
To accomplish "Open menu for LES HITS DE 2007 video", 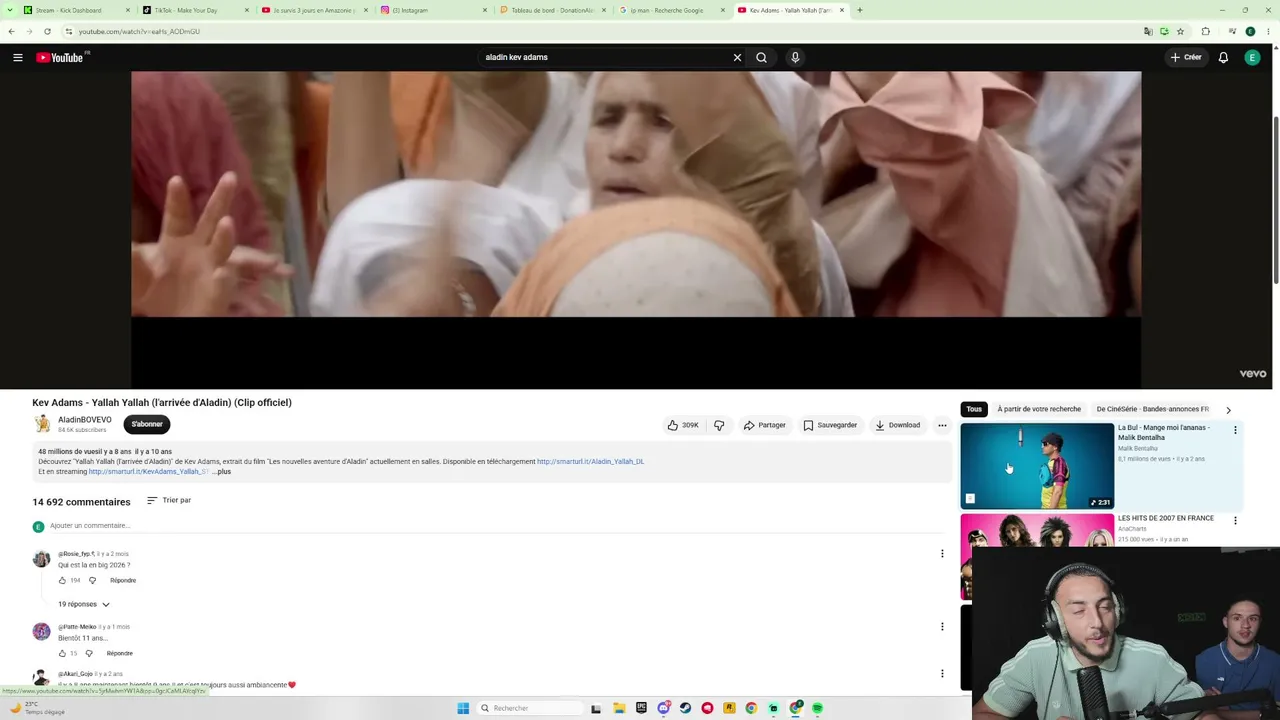I will (1235, 521).
